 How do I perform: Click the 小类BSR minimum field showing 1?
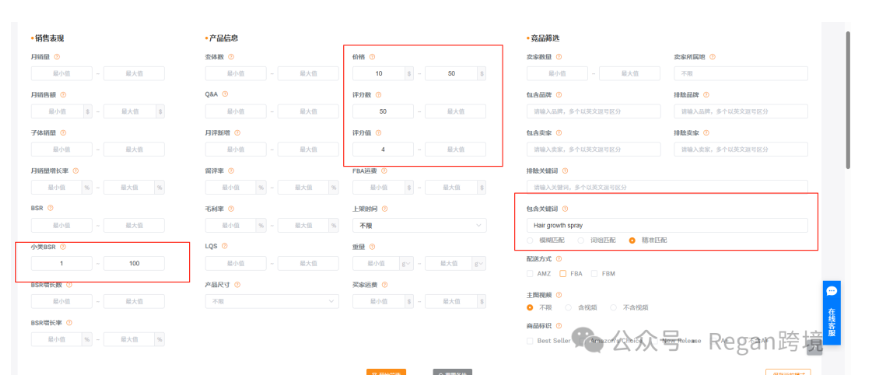click(x=62, y=264)
